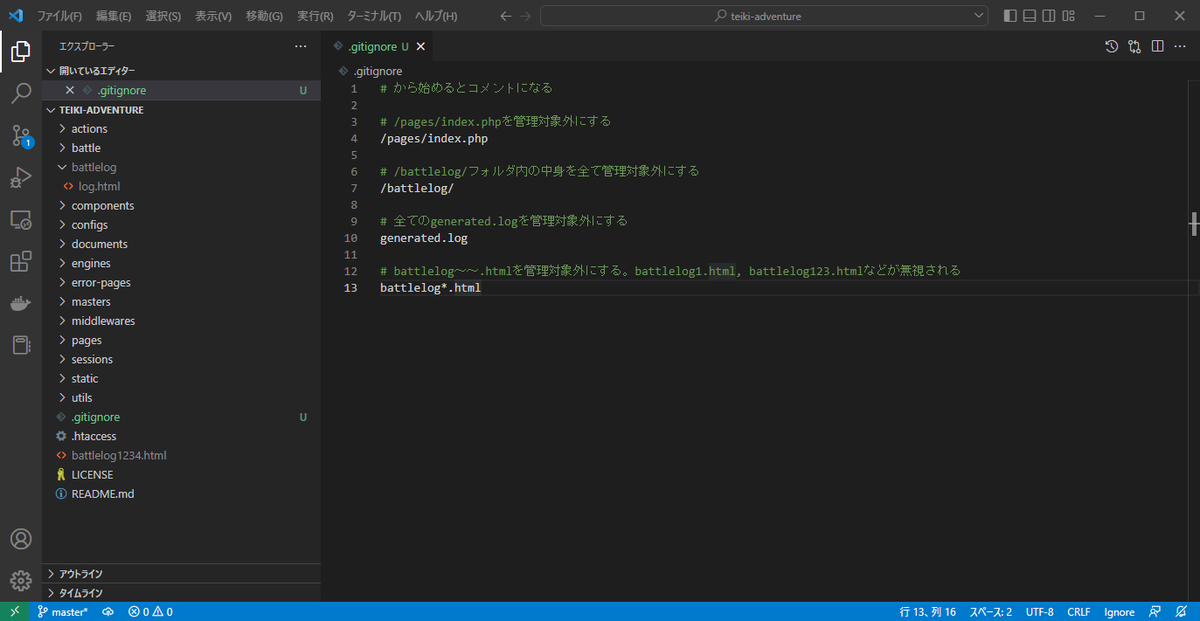Open the Docker view icon
The width and height of the screenshot is (1200, 621).
tap(20, 304)
